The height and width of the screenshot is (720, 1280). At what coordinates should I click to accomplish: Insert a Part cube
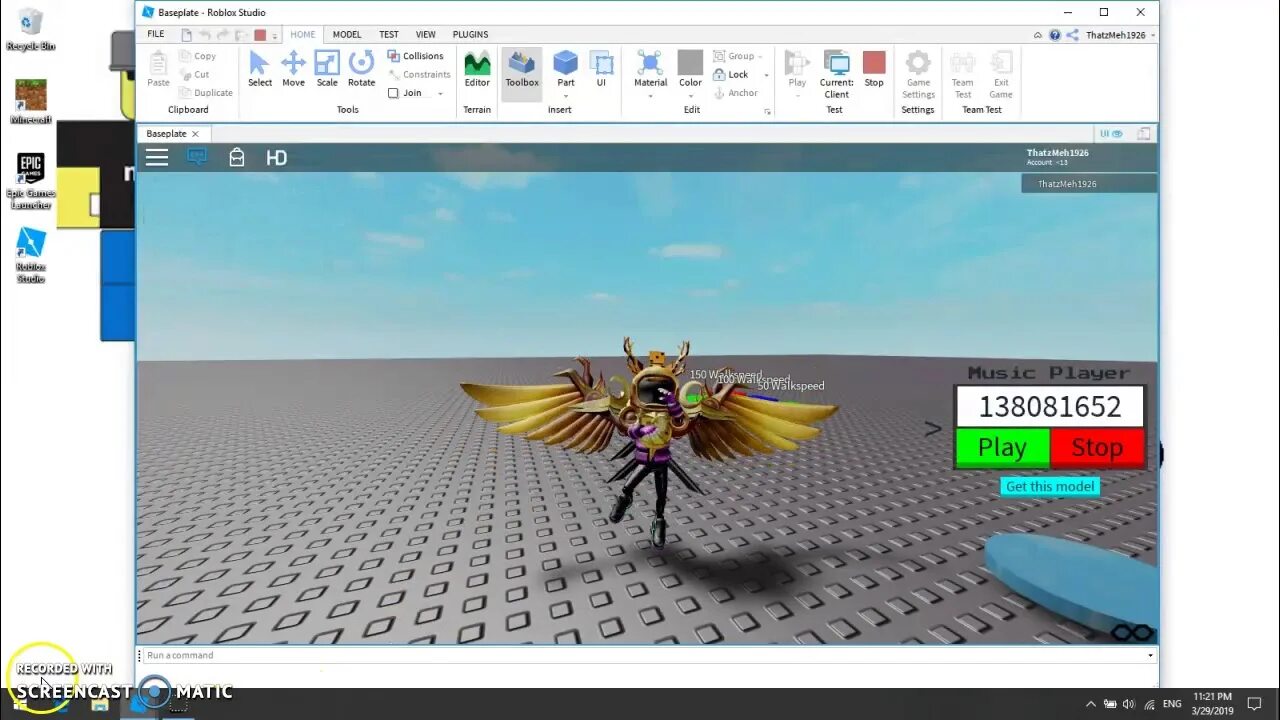tap(565, 64)
